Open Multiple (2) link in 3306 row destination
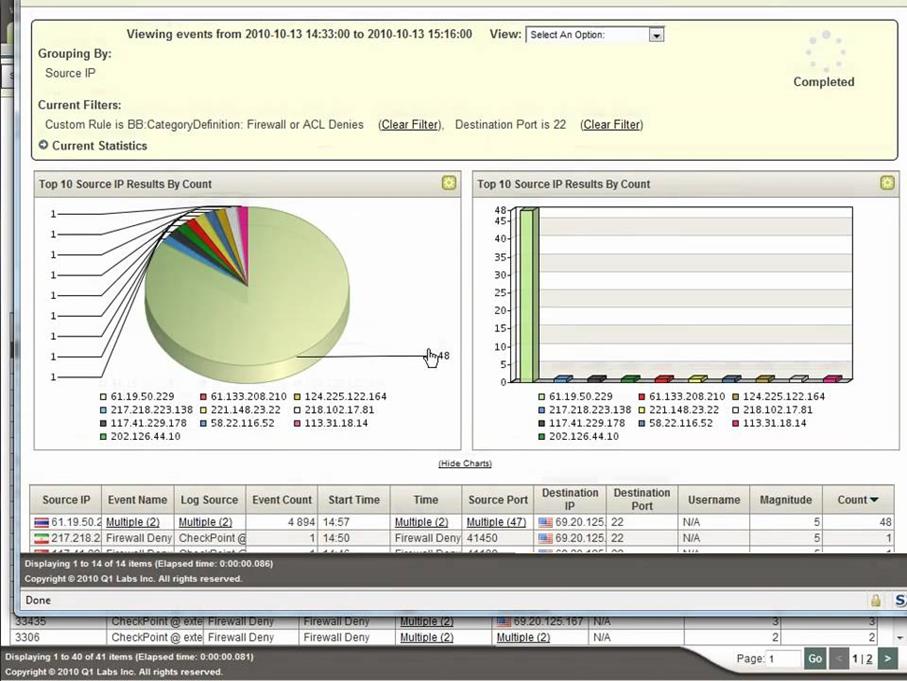907x681 pixels. pyautogui.click(x=523, y=637)
